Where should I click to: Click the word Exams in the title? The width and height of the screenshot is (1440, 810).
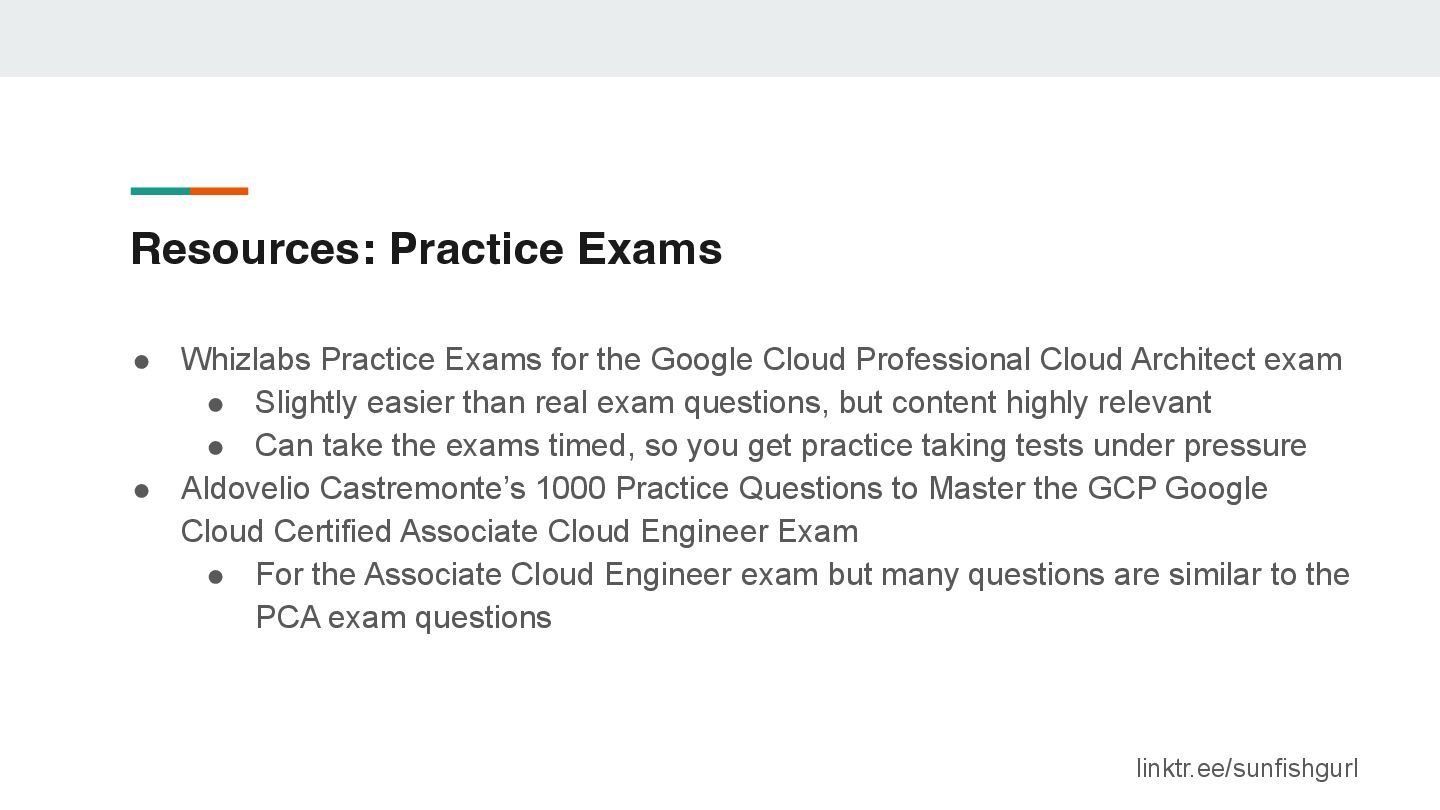pos(649,248)
